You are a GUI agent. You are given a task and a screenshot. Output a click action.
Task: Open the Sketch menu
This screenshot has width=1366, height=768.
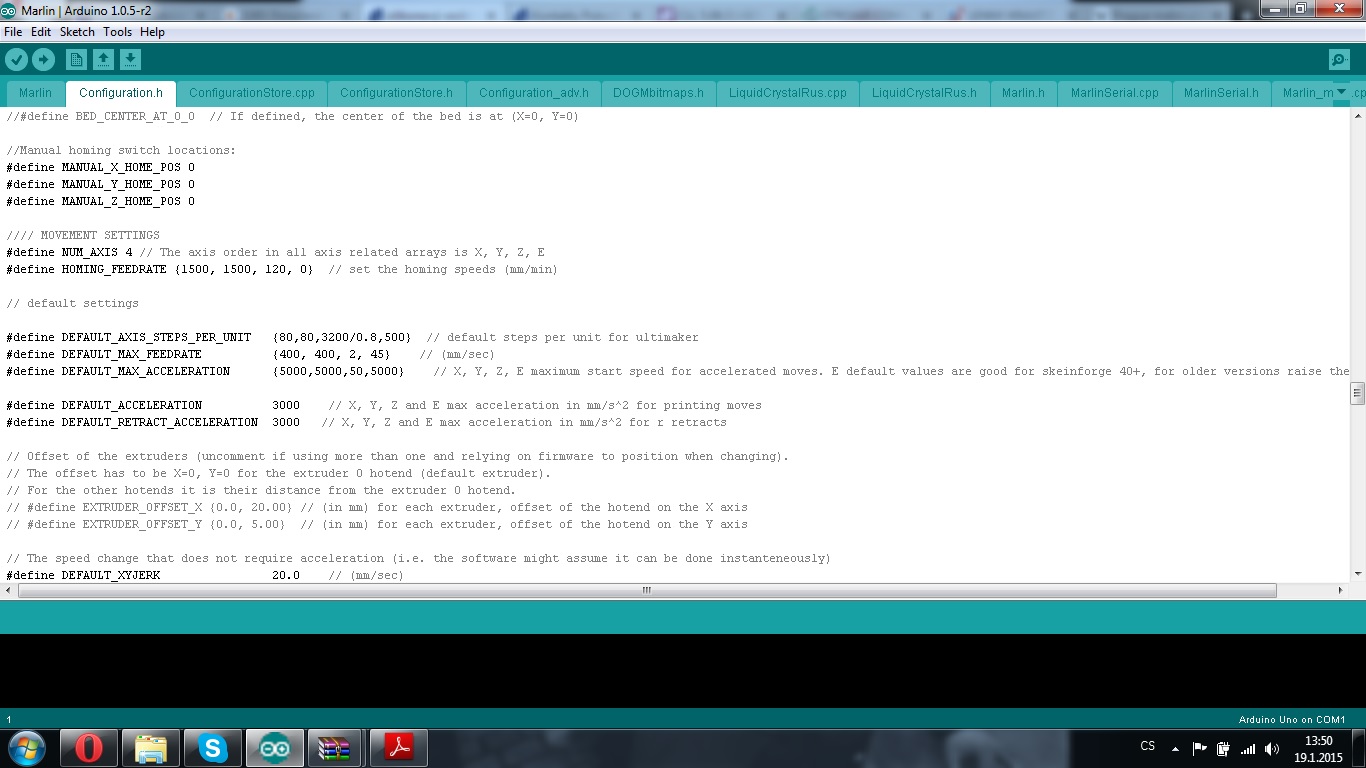coord(77,32)
